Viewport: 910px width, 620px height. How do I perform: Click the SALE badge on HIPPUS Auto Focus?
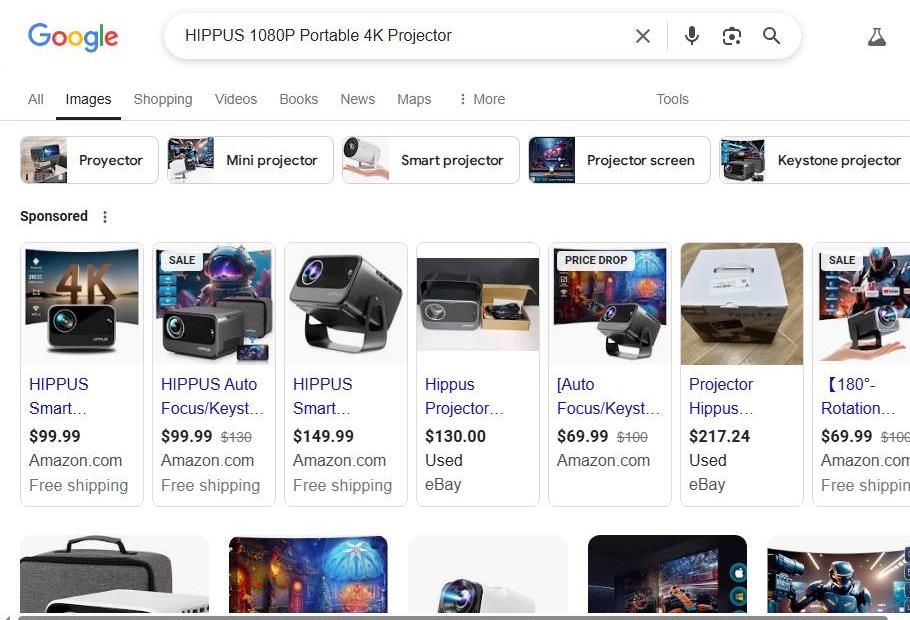(x=182, y=260)
